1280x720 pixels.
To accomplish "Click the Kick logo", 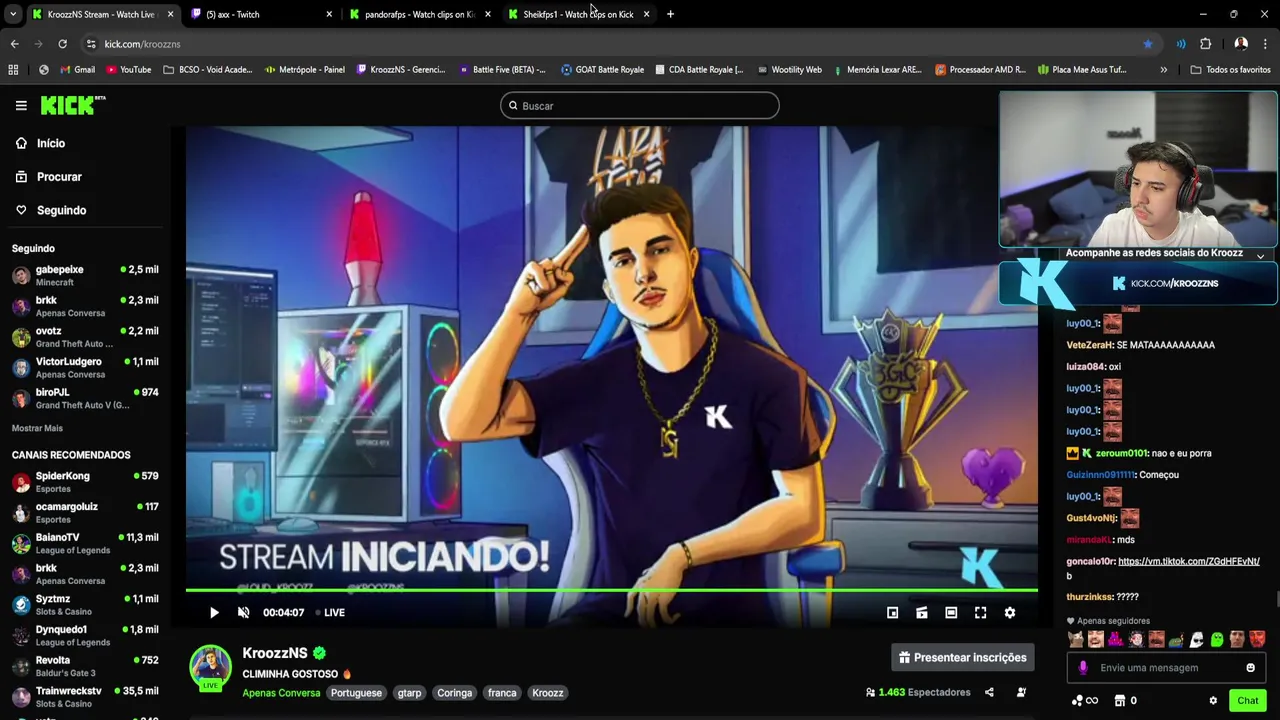I will 72,105.
